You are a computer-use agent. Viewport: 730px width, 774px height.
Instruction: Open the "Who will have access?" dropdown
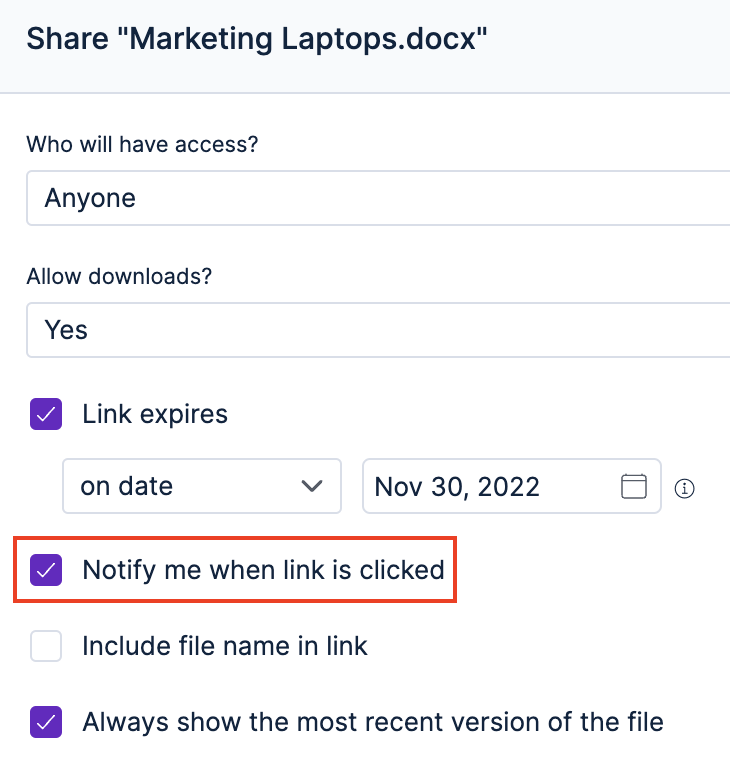point(378,198)
